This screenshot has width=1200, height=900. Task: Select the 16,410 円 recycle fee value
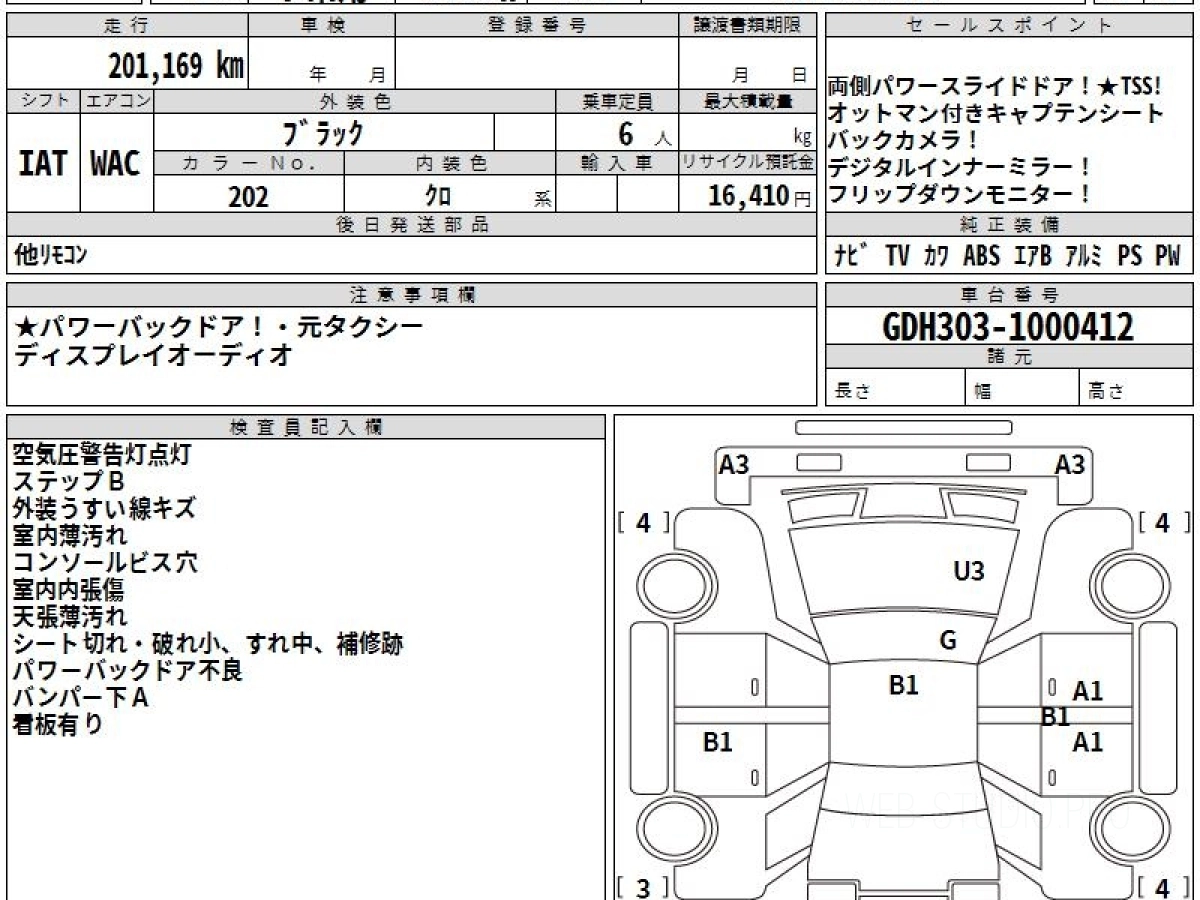point(759,196)
